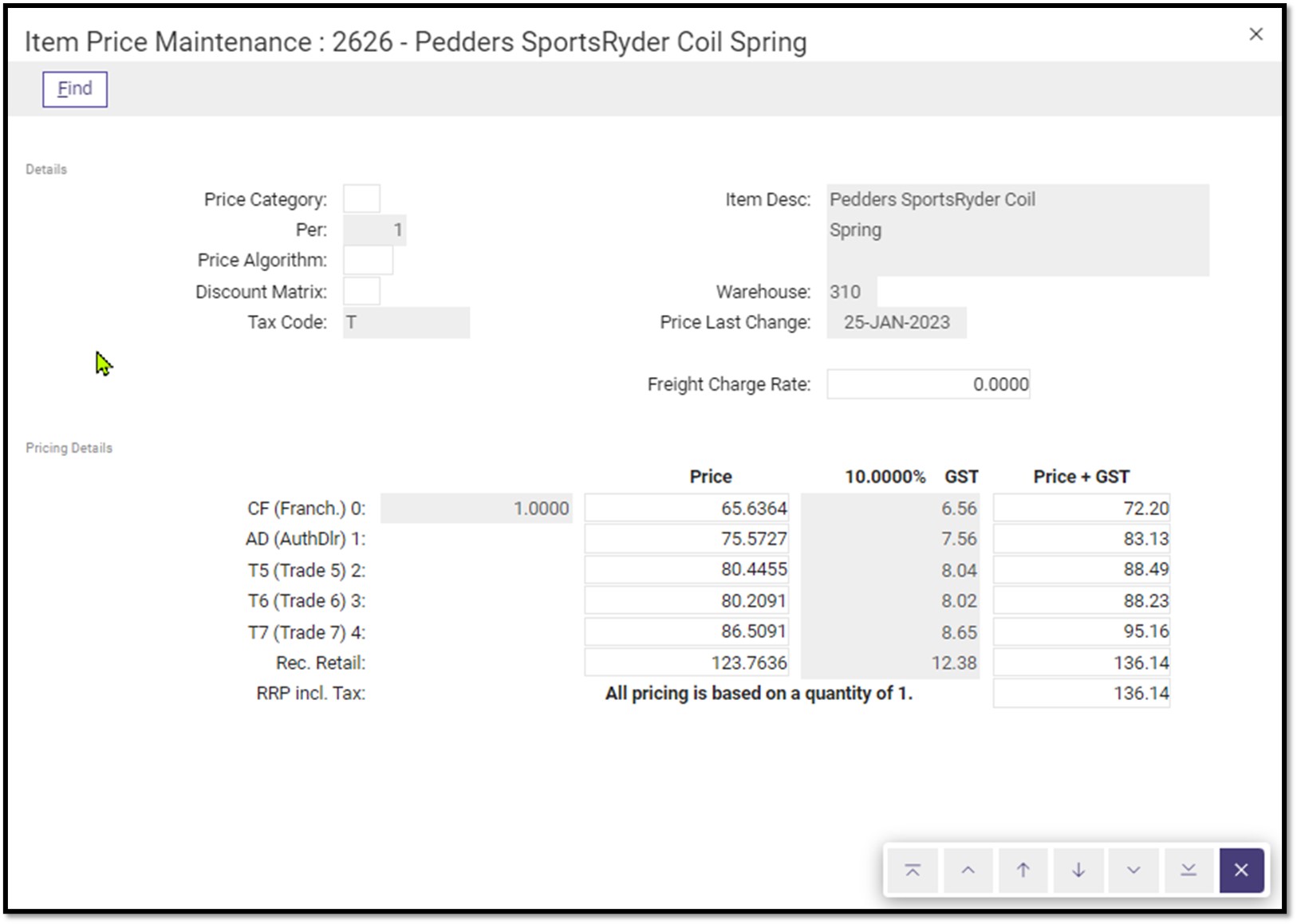
Task: Jump to first record navigation icon
Action: tap(913, 870)
